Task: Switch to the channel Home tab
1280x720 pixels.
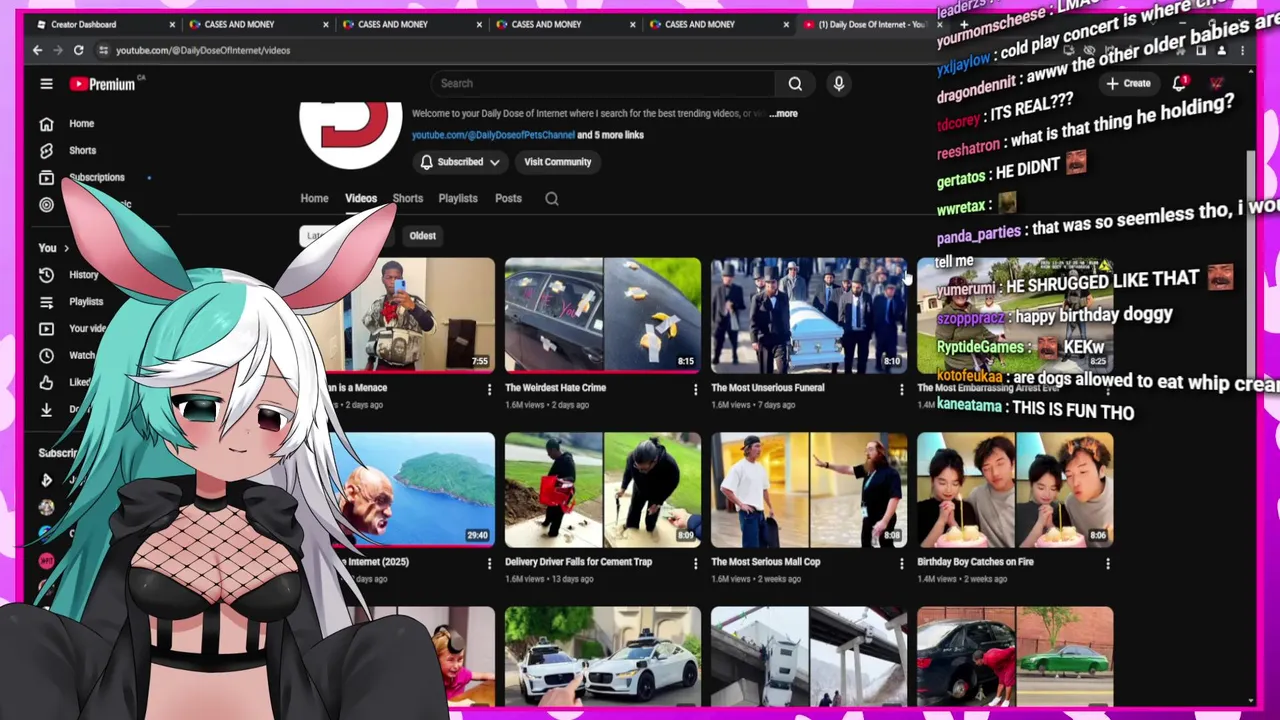Action: [314, 198]
